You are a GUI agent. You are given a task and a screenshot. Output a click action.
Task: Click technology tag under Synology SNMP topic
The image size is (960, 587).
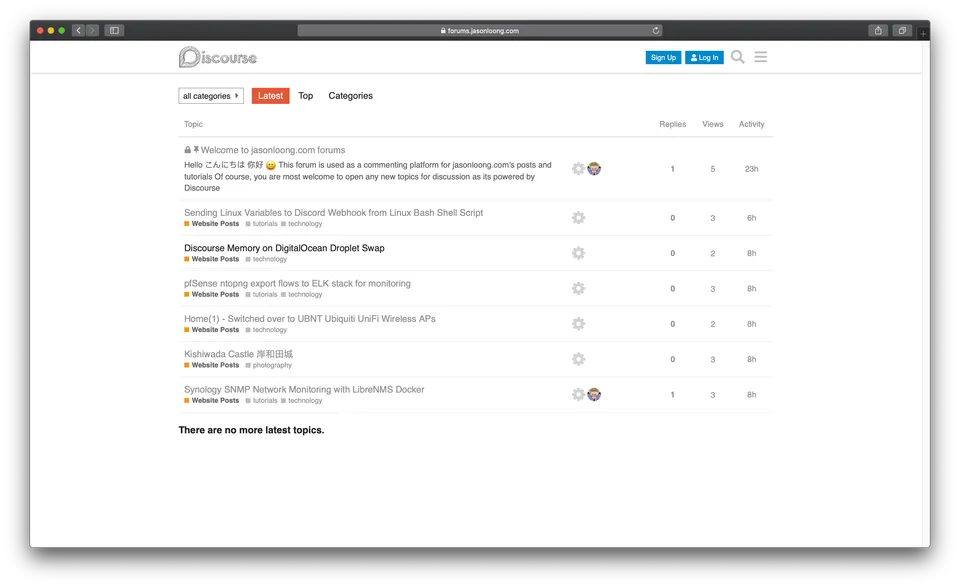[302, 401]
